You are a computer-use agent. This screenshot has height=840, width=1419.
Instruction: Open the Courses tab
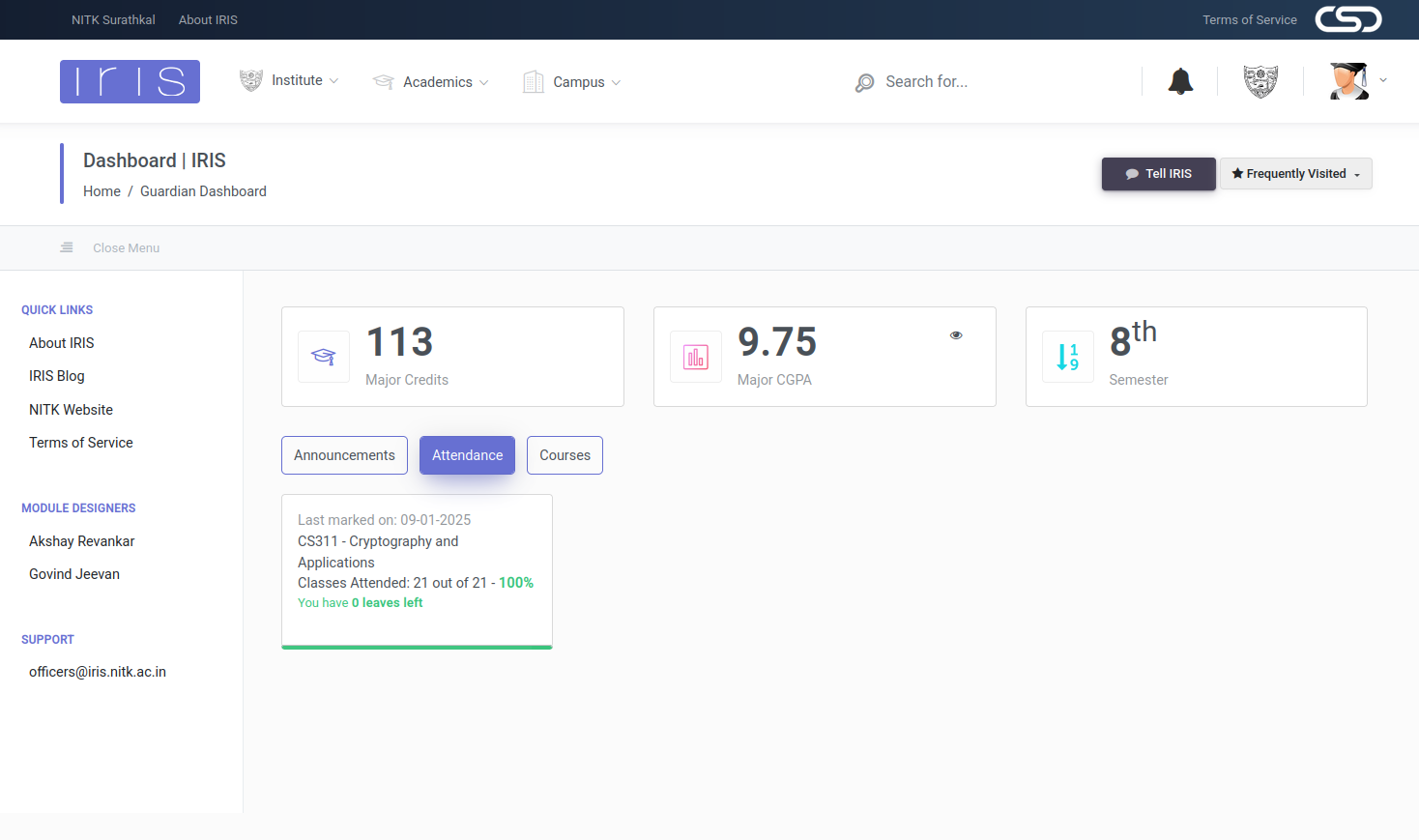point(565,455)
